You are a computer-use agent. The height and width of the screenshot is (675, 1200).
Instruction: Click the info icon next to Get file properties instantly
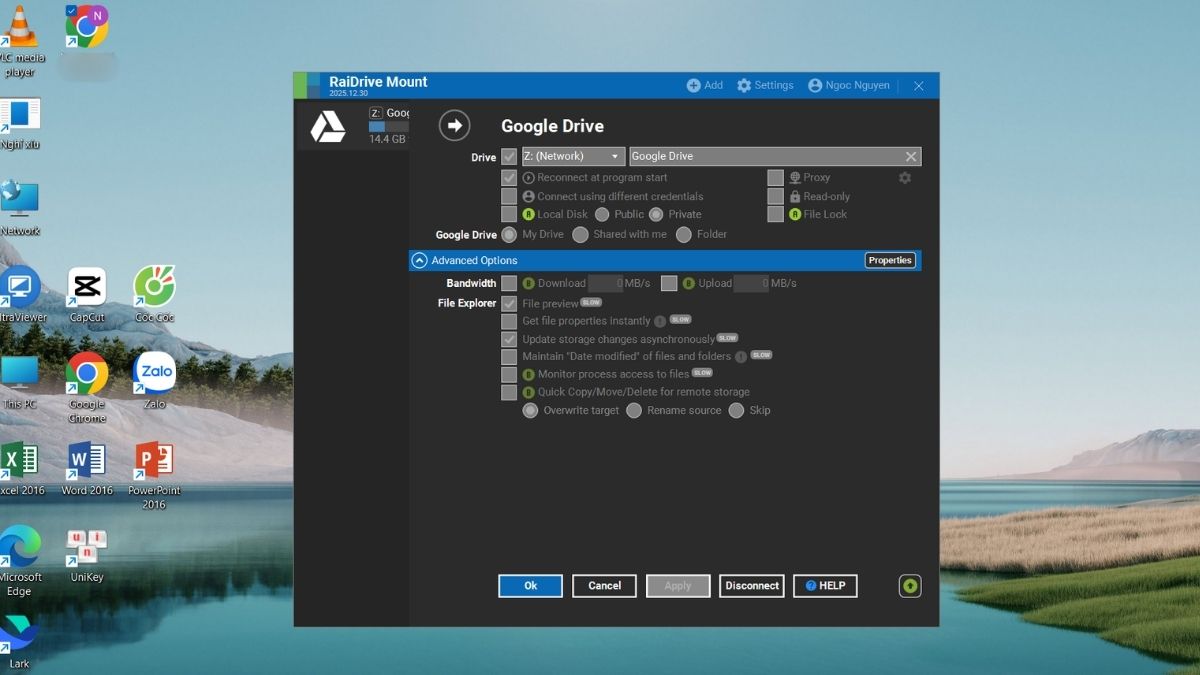tap(660, 321)
